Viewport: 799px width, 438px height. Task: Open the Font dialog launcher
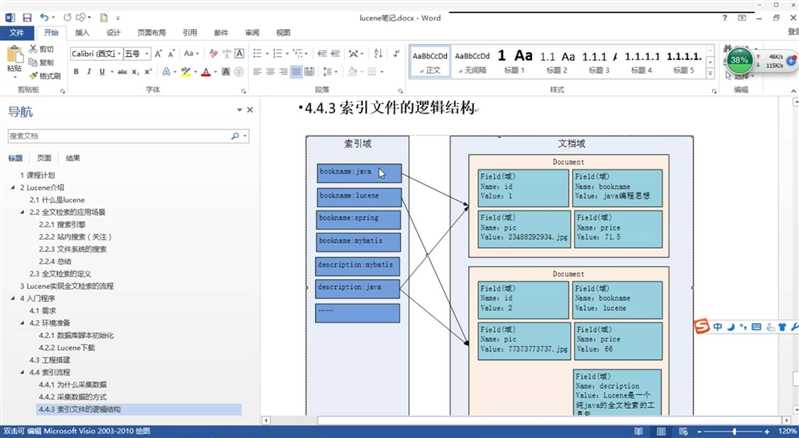(x=244, y=91)
